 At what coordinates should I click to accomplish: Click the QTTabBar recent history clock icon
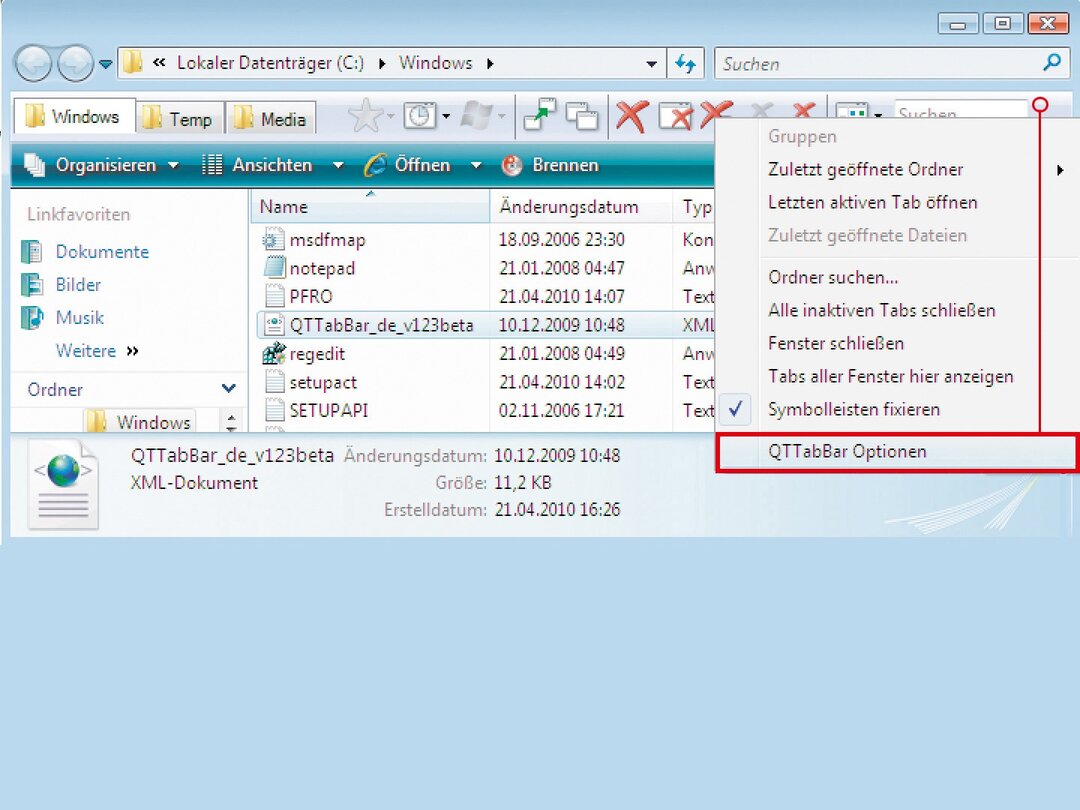click(420, 117)
